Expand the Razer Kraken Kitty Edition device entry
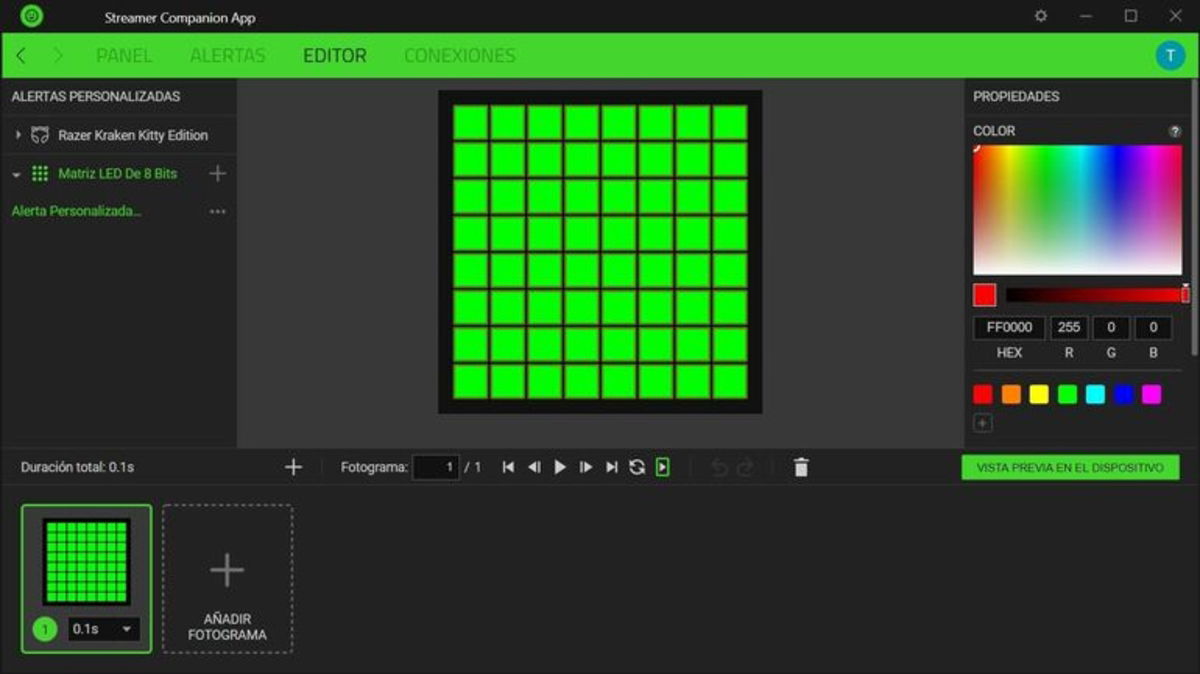The width and height of the screenshot is (1200, 674). pyautogui.click(x=16, y=135)
